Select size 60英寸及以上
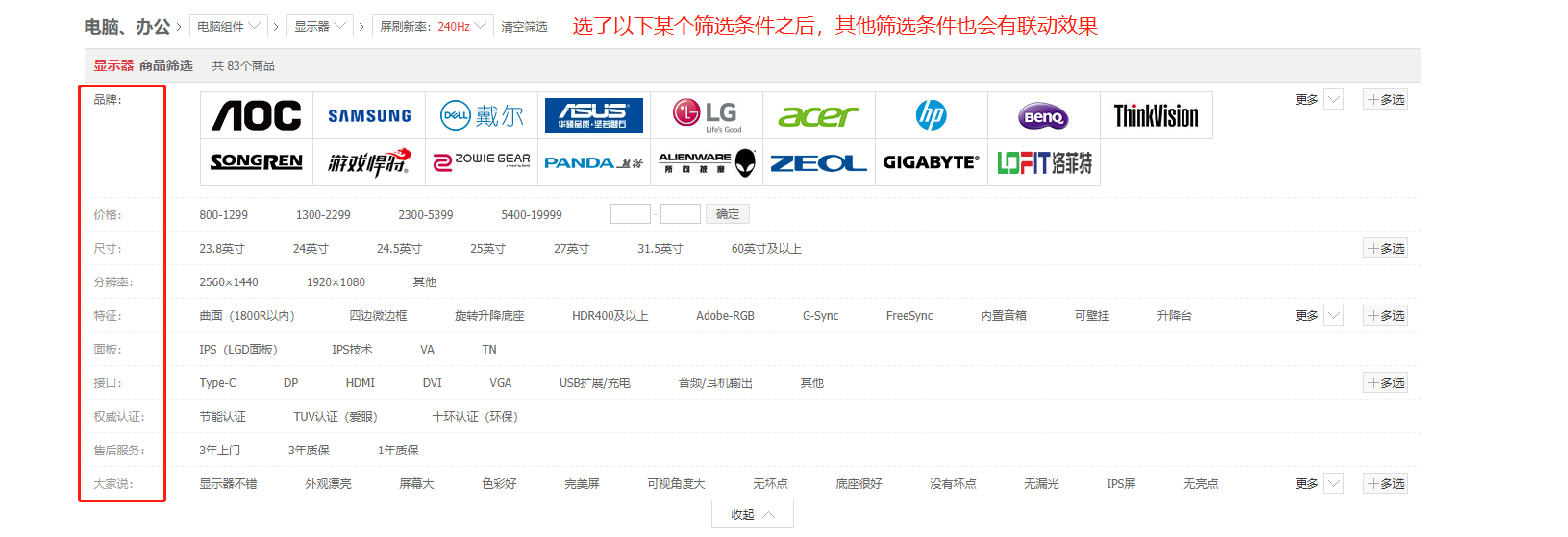 click(x=766, y=248)
